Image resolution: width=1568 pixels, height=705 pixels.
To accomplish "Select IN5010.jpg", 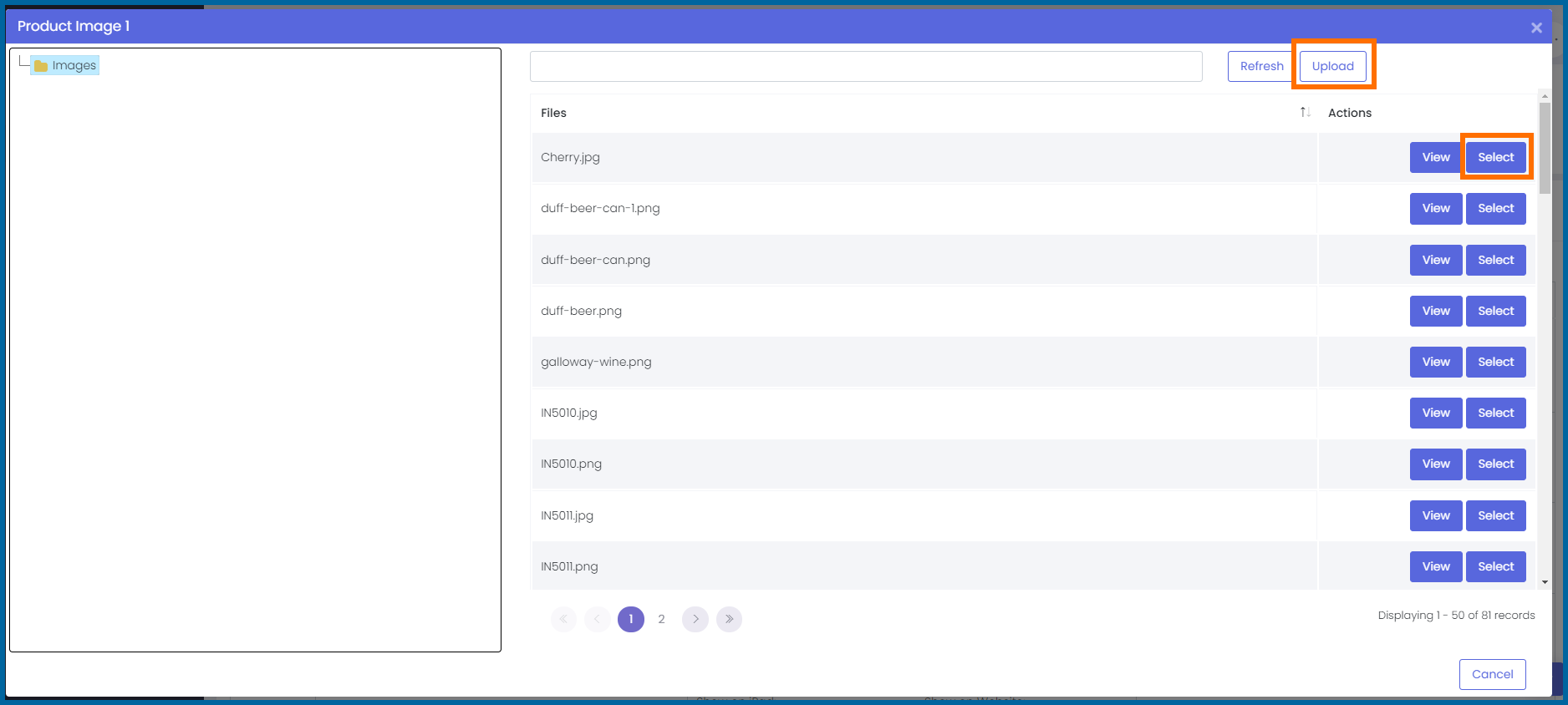I will pos(1496,413).
